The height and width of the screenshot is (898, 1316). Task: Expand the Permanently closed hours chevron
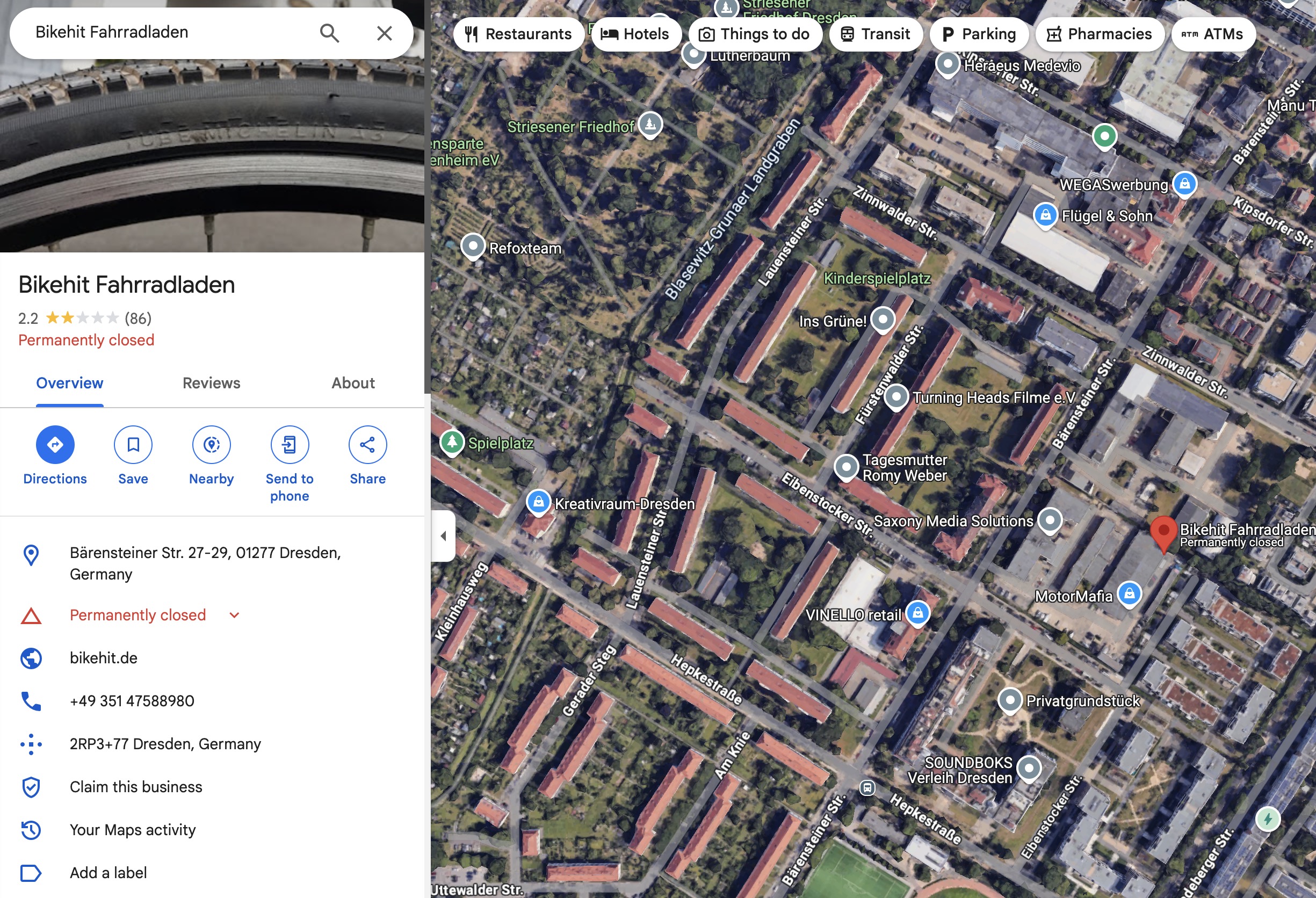pos(234,615)
